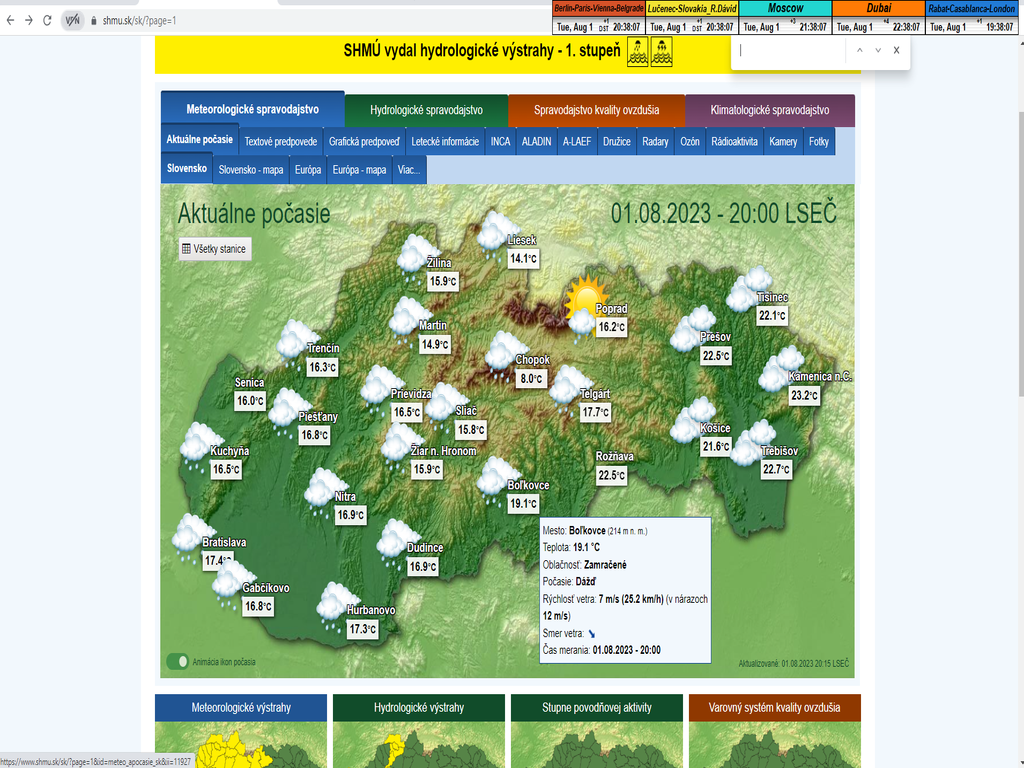The image size is (1024, 768).
Task: Click in the find-in-page text field
Action: (790, 50)
